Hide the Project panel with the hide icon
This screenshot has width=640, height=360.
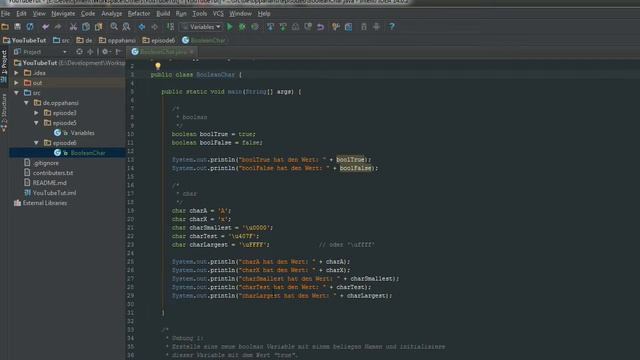coord(118,52)
